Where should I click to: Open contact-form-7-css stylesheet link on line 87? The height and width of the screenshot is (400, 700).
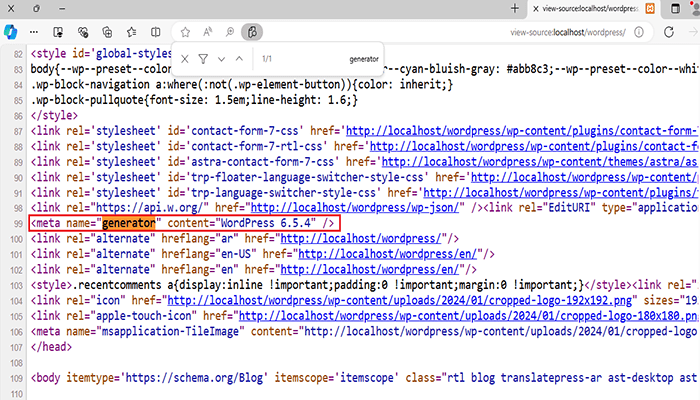[x=522, y=131]
